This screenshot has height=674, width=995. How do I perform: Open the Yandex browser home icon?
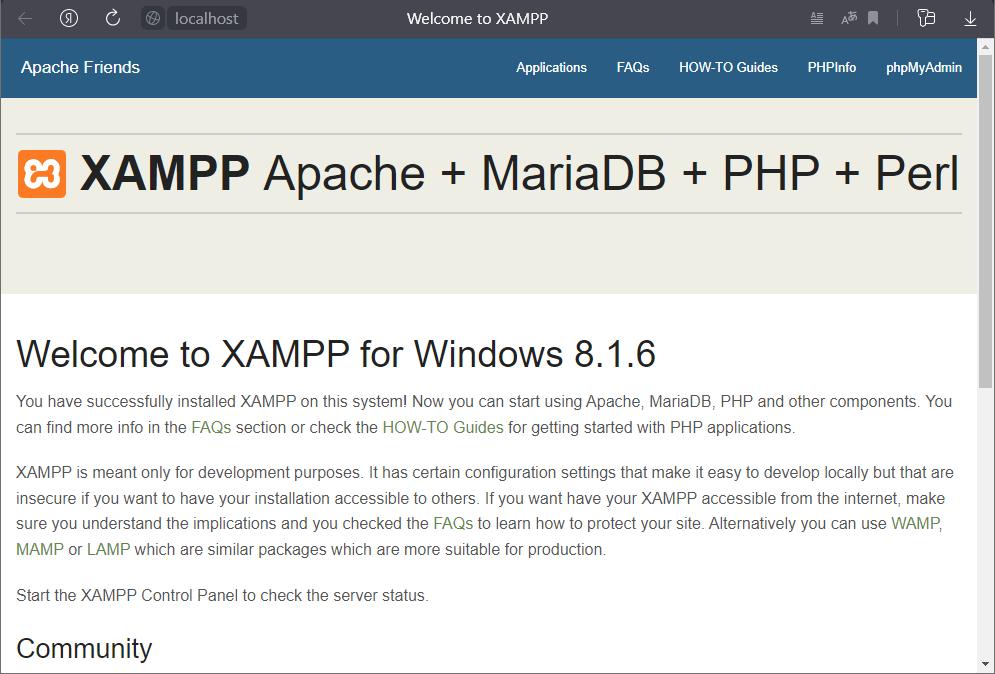68,18
